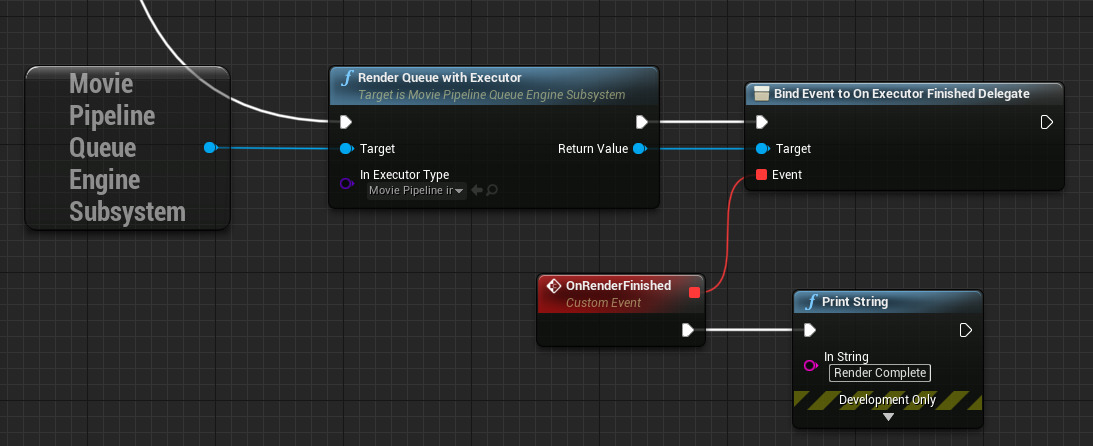This screenshot has height=446, width=1093.
Task: Click the use-selected-asset arrow beside executor dropdown
Action: click(477, 190)
